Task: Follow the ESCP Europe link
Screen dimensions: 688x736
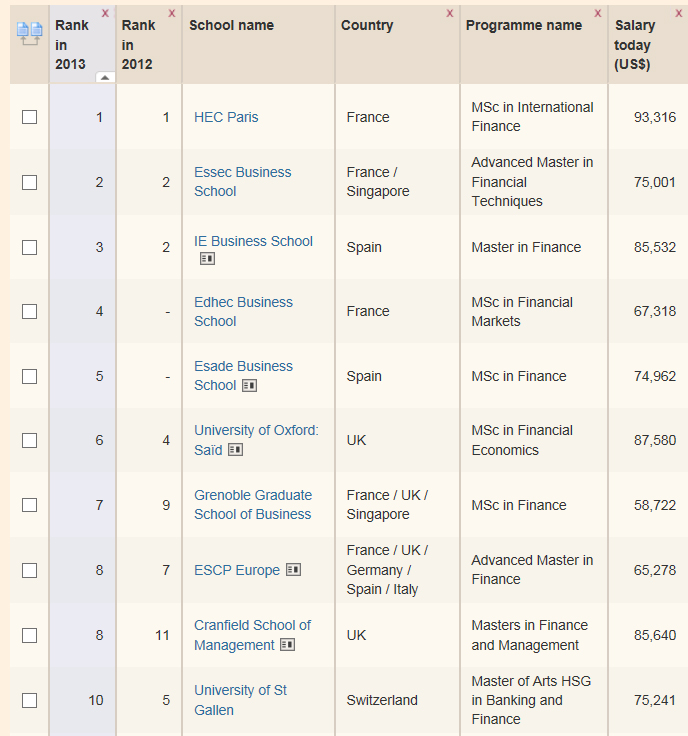Action: point(237,570)
